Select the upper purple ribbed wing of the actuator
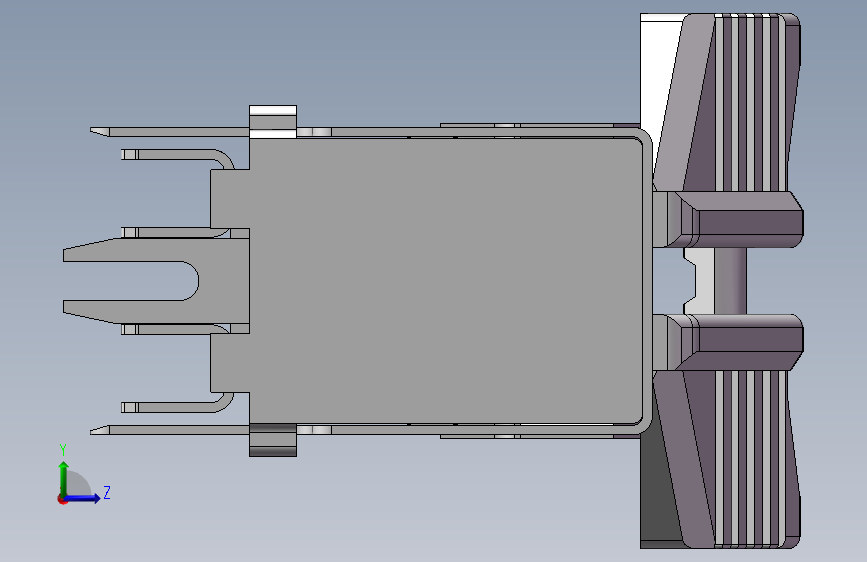Viewport: 867px width, 562px height. 727,102
